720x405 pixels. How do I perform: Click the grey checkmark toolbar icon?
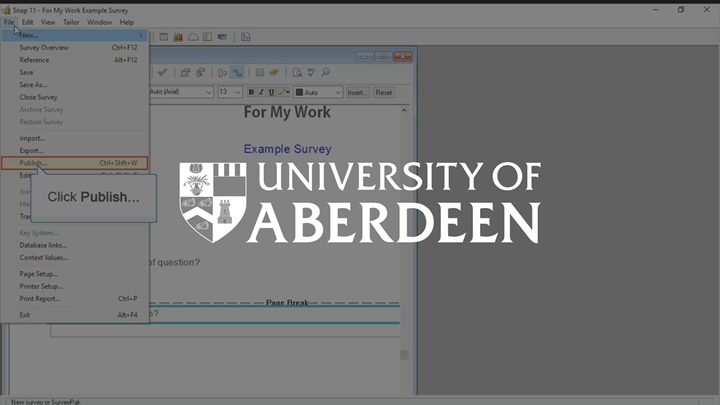pyautogui.click(x=163, y=72)
